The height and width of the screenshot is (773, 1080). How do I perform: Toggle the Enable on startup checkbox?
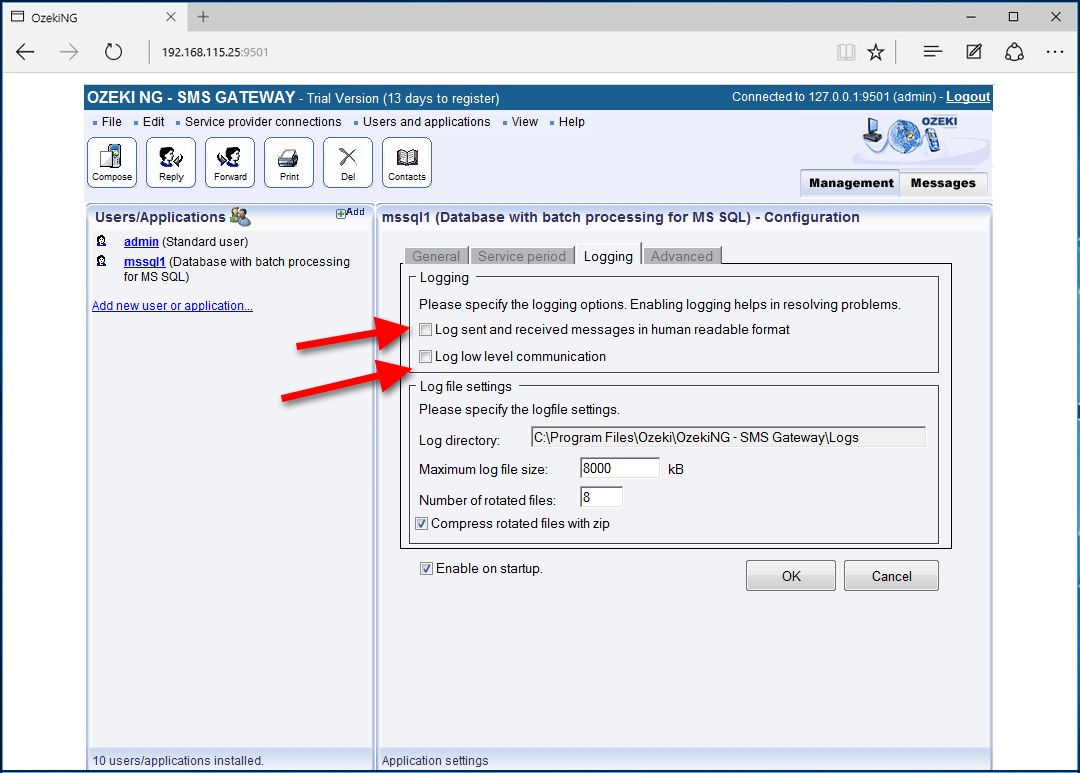[427, 569]
